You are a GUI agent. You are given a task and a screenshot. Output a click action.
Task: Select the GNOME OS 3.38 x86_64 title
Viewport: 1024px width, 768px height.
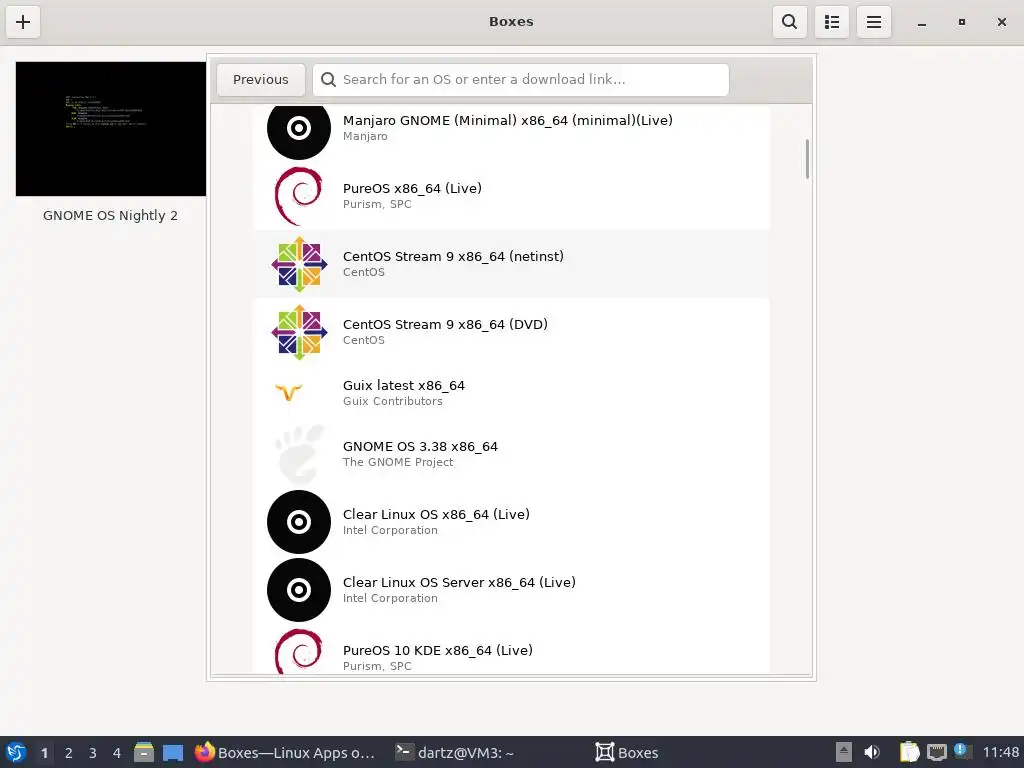(420, 446)
